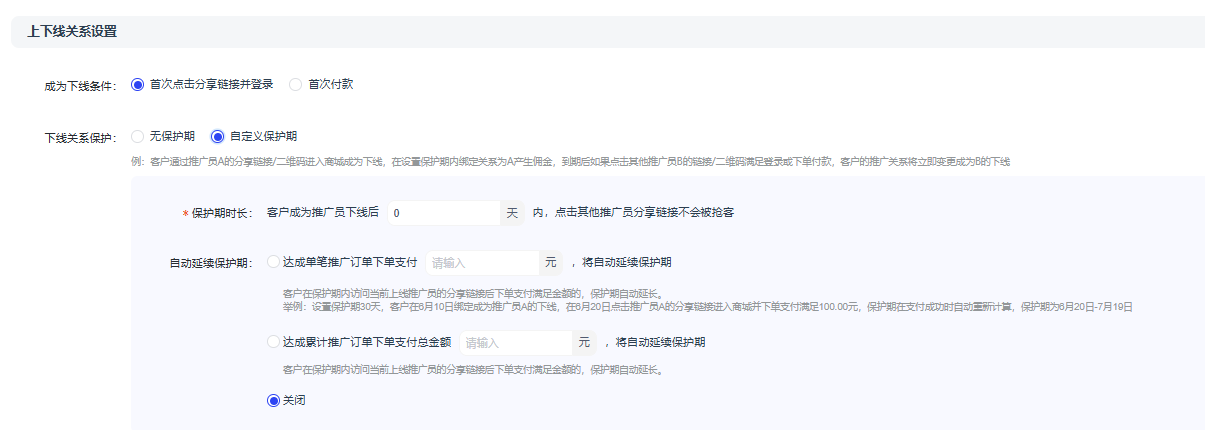The image size is (1205, 430).
Task: Focus the single order payment amount input
Action: tap(482, 263)
